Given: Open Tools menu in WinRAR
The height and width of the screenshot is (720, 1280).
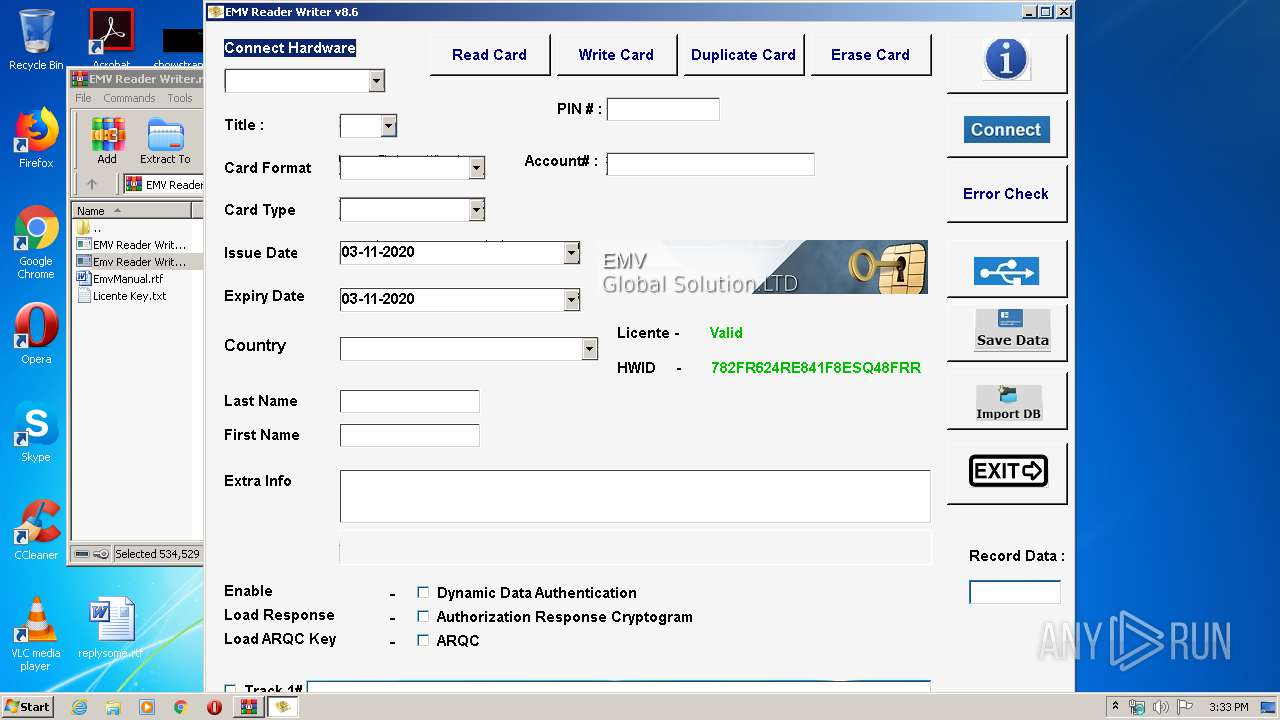Looking at the screenshot, I should [x=180, y=98].
